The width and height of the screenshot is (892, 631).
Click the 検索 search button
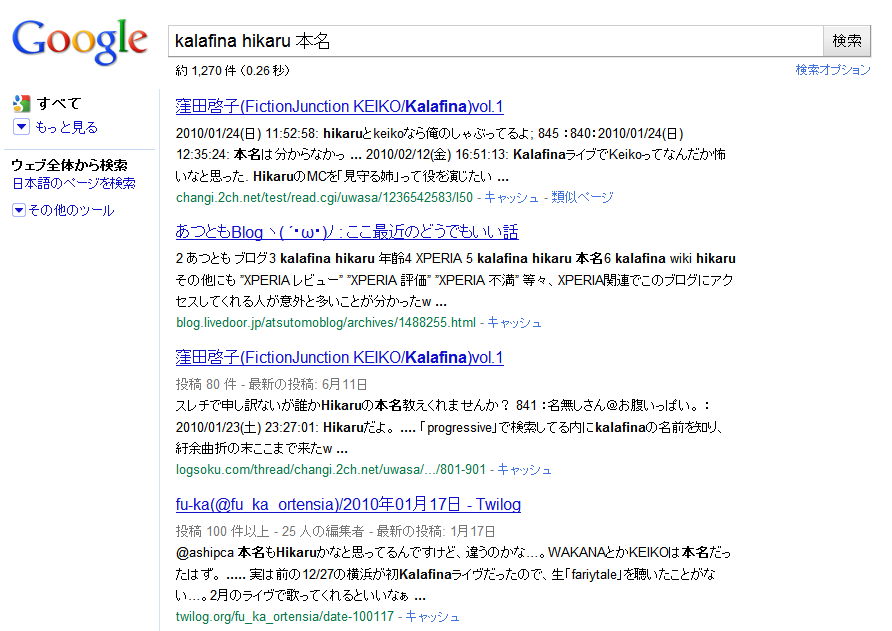[846, 41]
